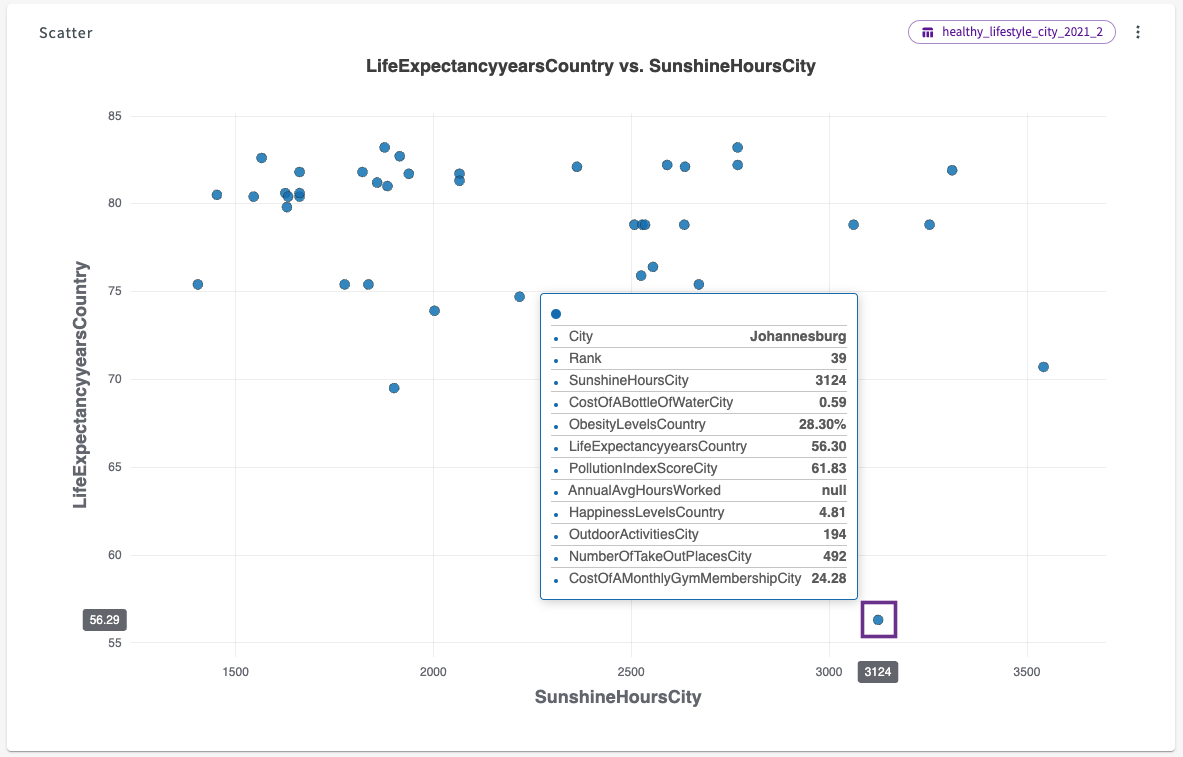Click the "OutdoorActivitiesCity" tooltip row
Screen dimensions: 1183x757
(699, 534)
